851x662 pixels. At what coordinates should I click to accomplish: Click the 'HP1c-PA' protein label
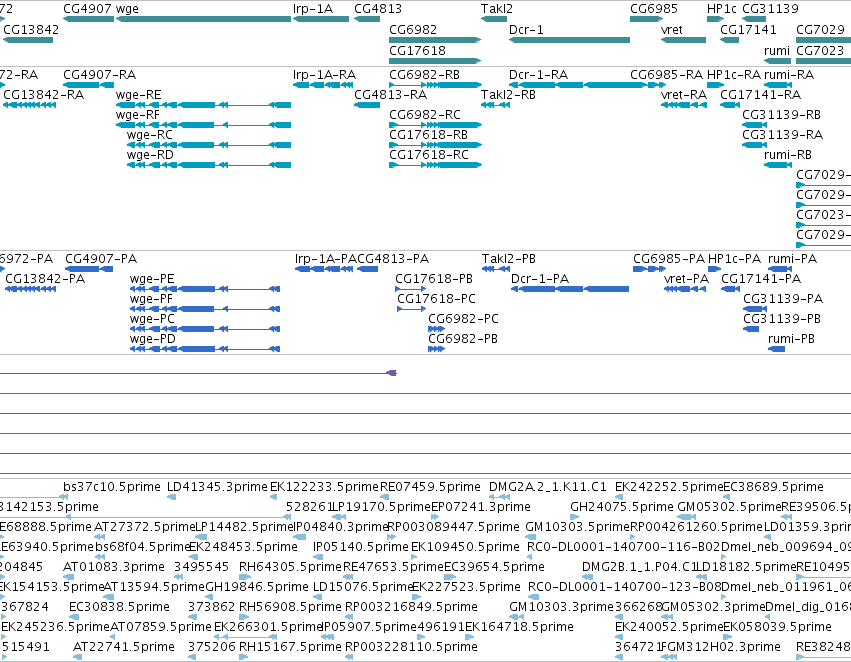coord(734,259)
